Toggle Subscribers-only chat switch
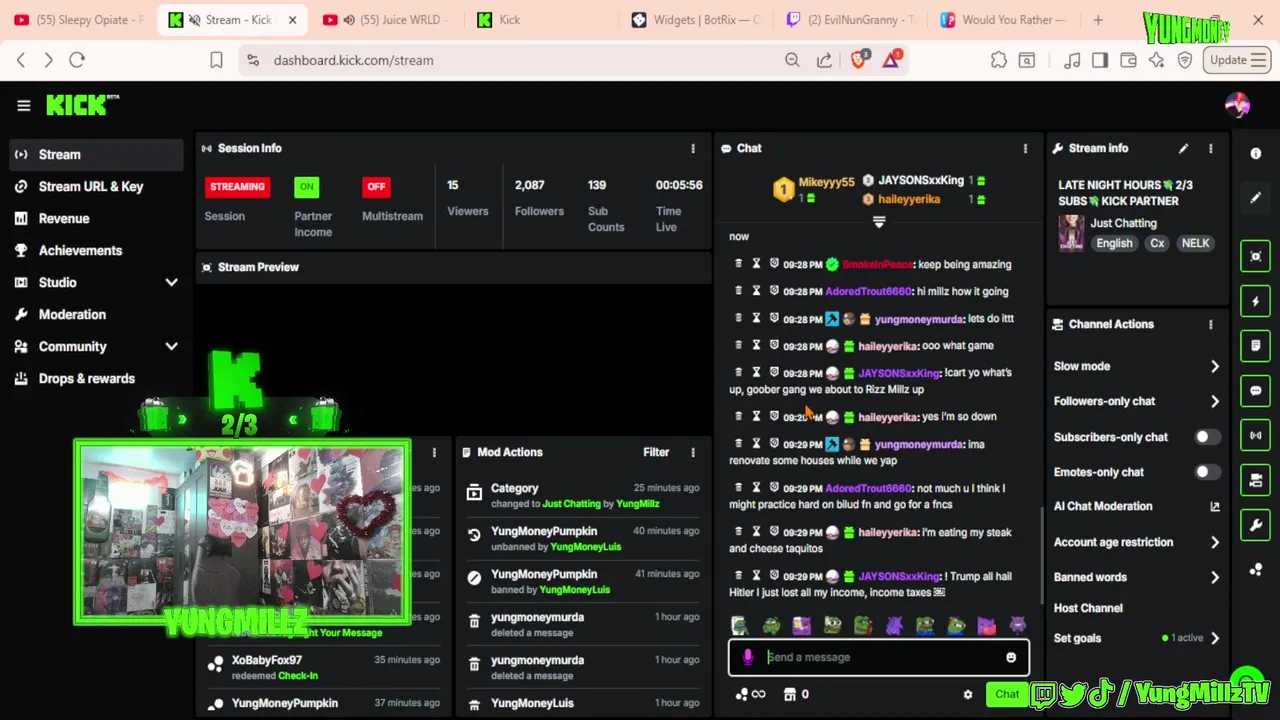The width and height of the screenshot is (1280, 720). (1208, 437)
